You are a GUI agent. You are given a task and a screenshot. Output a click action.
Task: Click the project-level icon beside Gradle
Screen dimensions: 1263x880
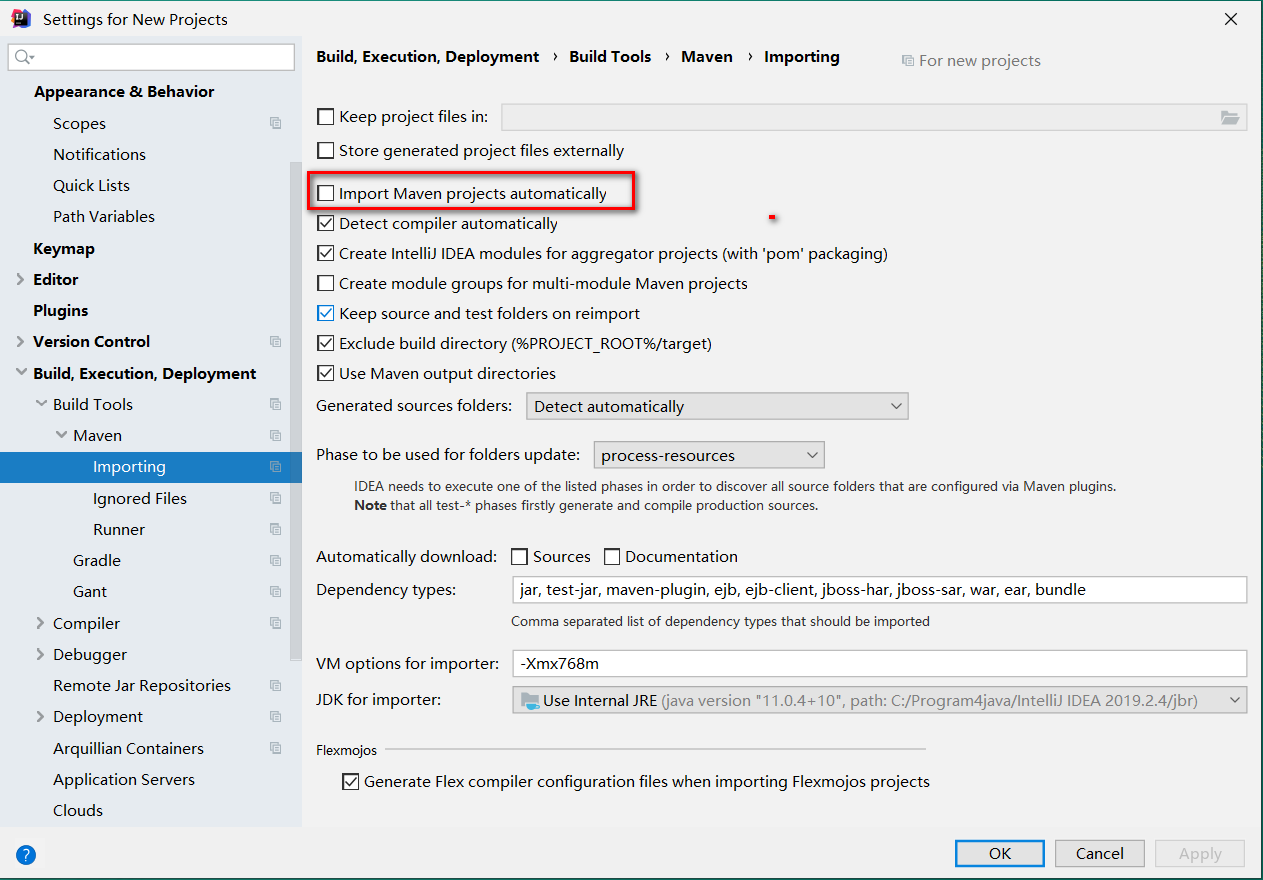tap(275, 561)
